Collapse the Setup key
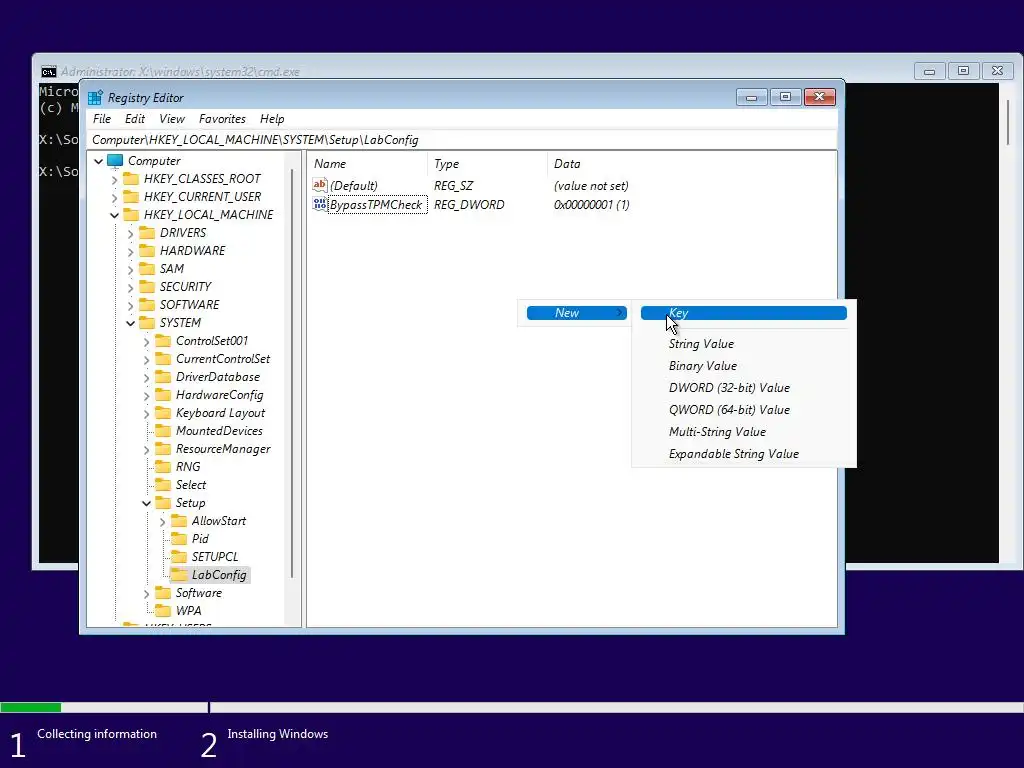Viewport: 1024px width, 768px height. pos(146,503)
